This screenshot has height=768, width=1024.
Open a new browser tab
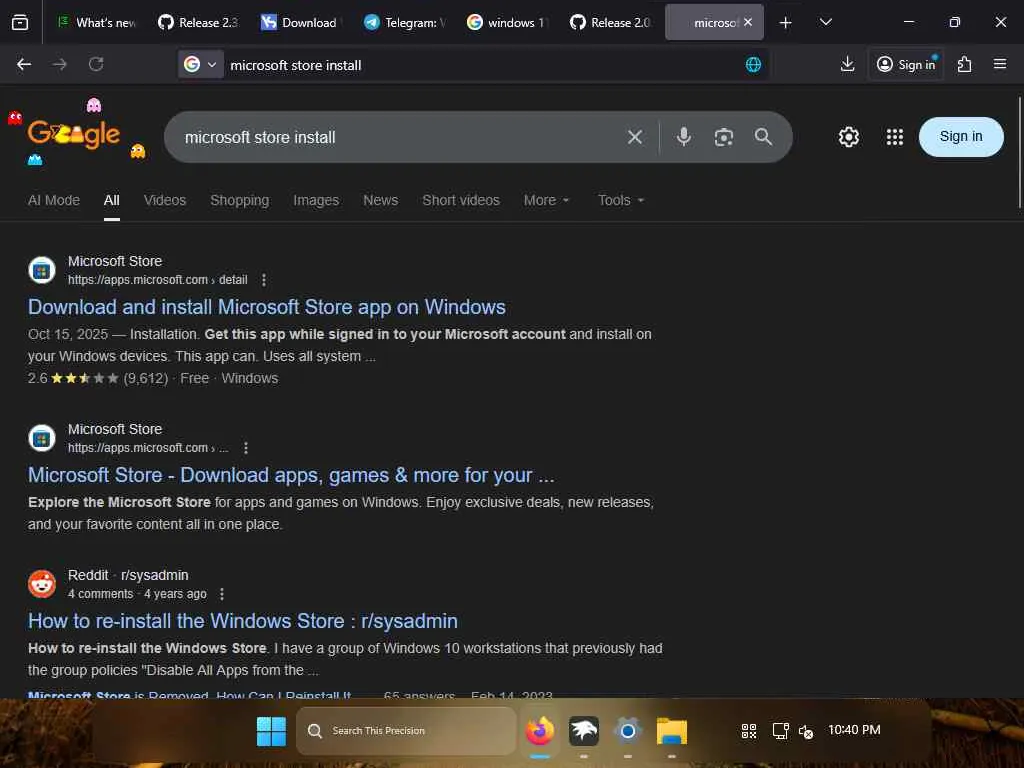pyautogui.click(x=786, y=23)
